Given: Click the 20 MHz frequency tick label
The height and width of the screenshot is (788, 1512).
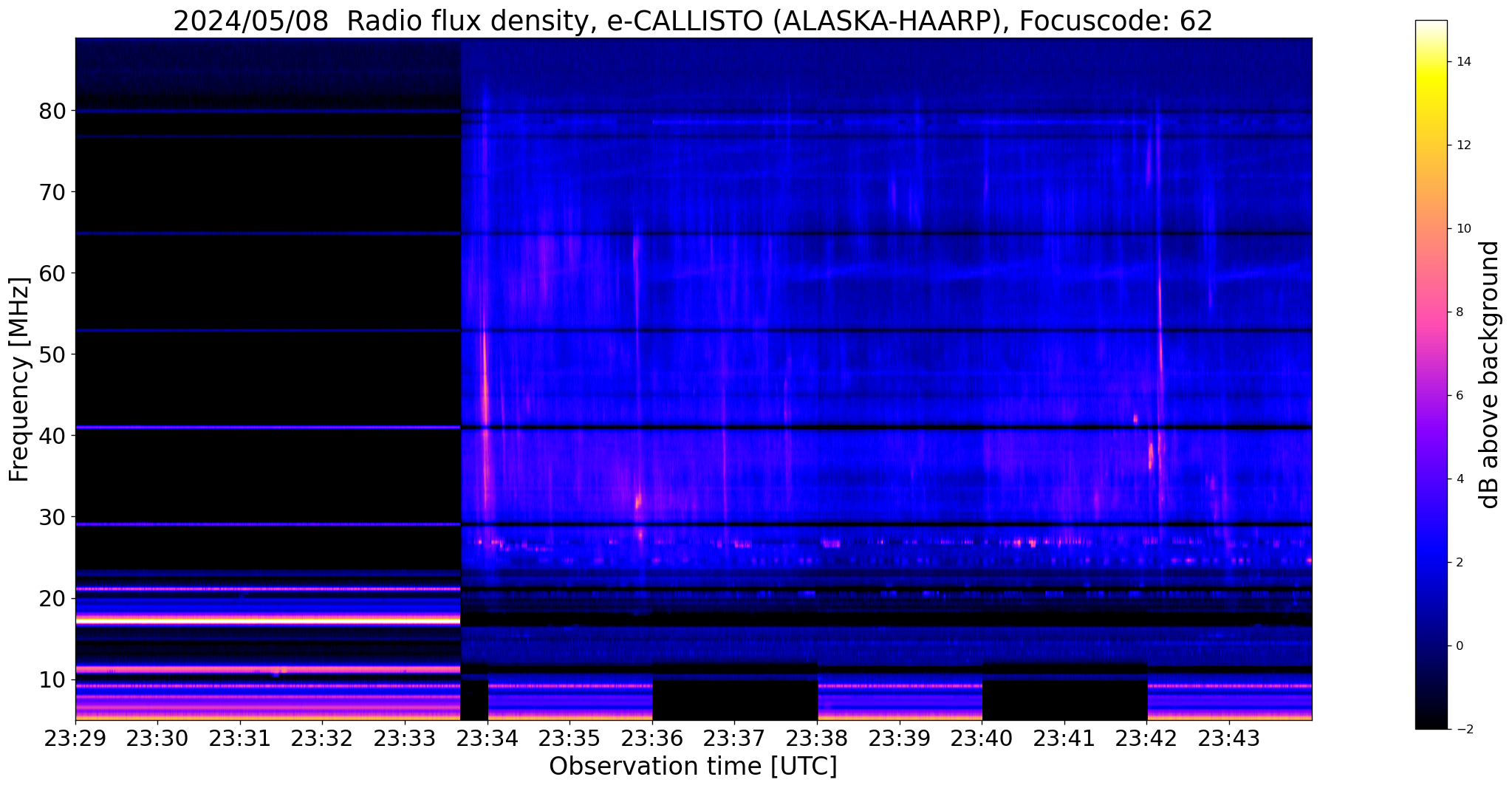Looking at the screenshot, I should coord(52,598).
